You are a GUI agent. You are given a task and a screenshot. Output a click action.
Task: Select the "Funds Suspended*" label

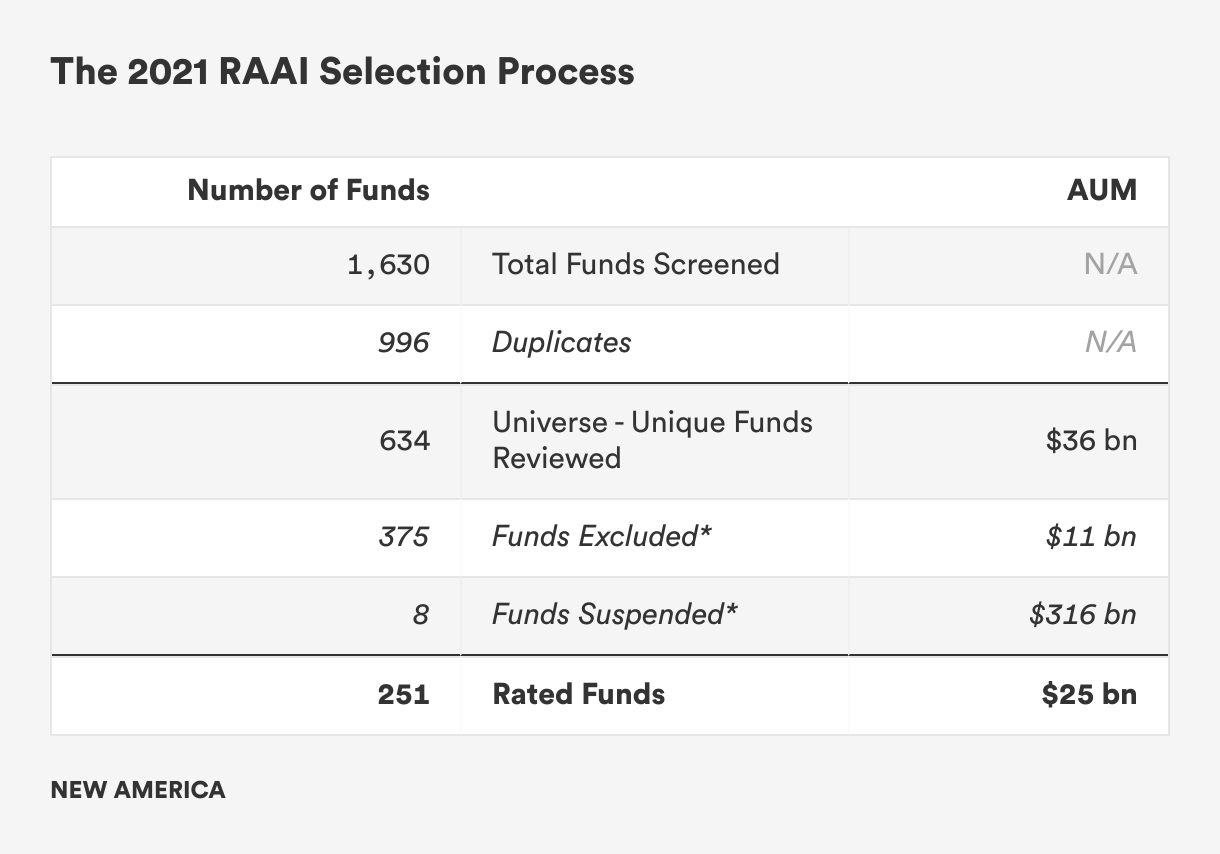(614, 615)
